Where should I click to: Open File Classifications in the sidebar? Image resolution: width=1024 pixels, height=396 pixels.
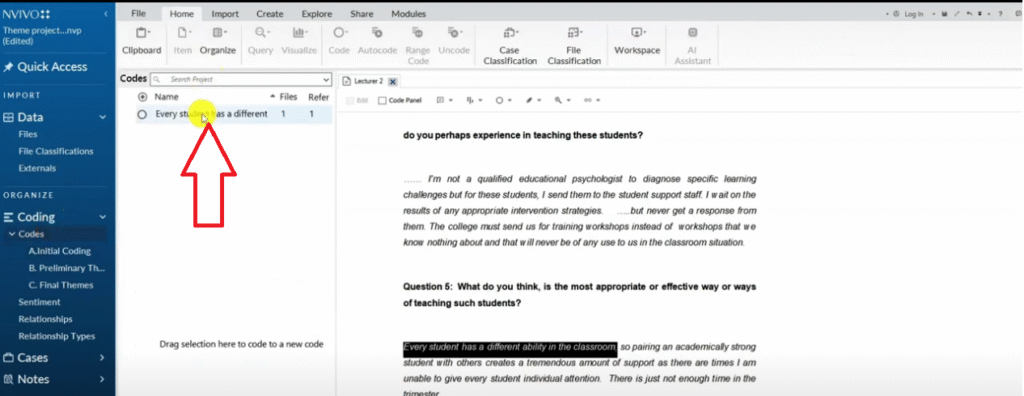(x=56, y=152)
